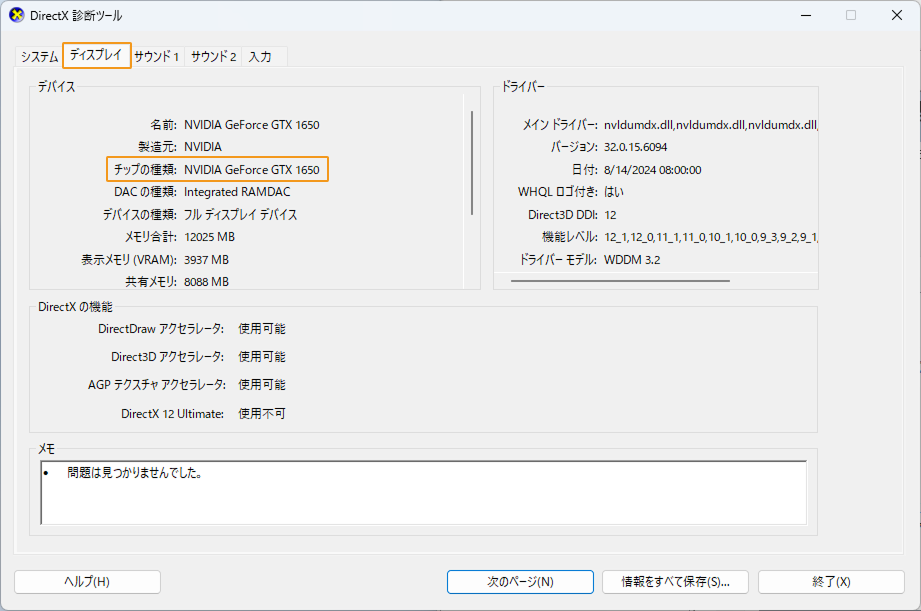Click the DirectX logo icon in the title bar
The width and height of the screenshot is (921, 611).
(15, 15)
